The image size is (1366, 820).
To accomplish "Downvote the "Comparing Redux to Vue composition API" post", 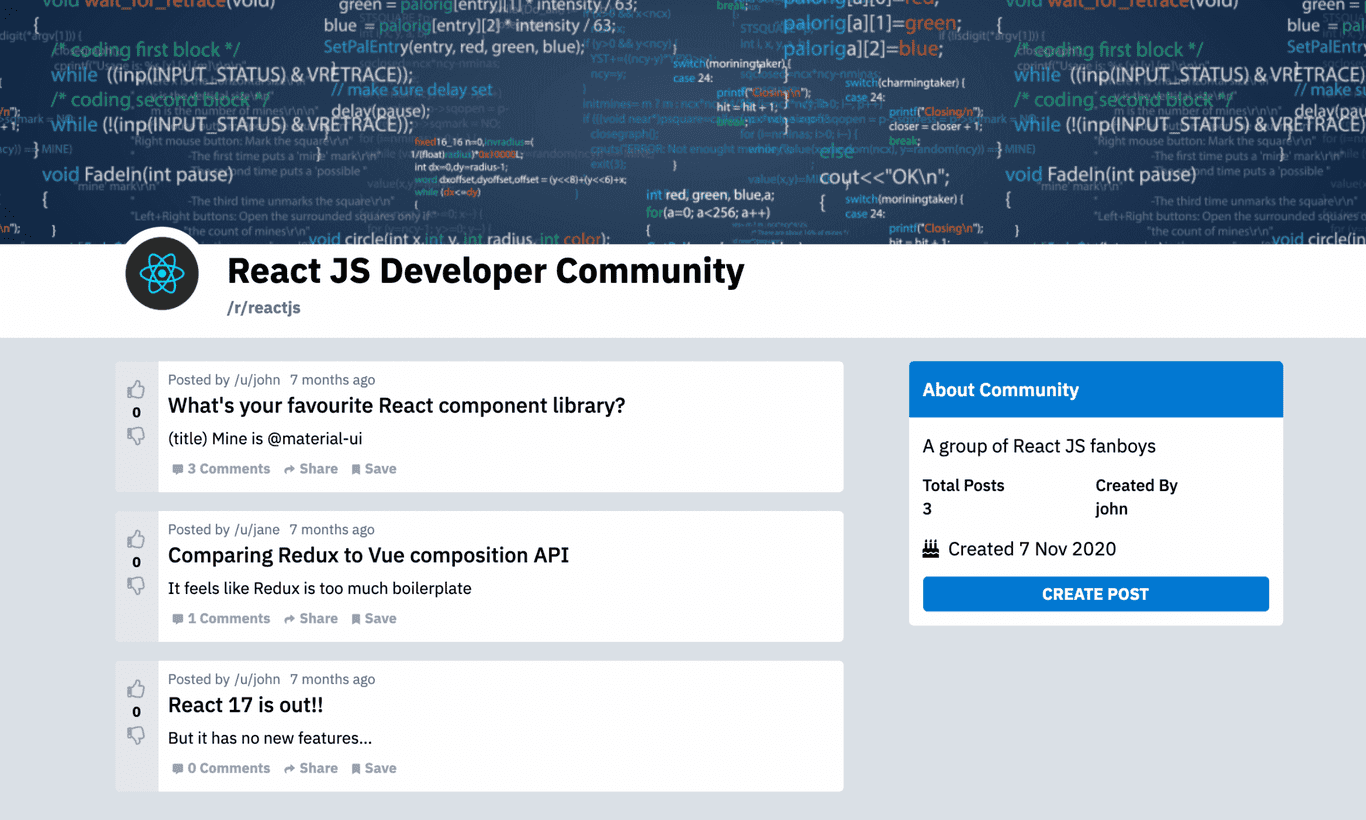I will coord(136,585).
